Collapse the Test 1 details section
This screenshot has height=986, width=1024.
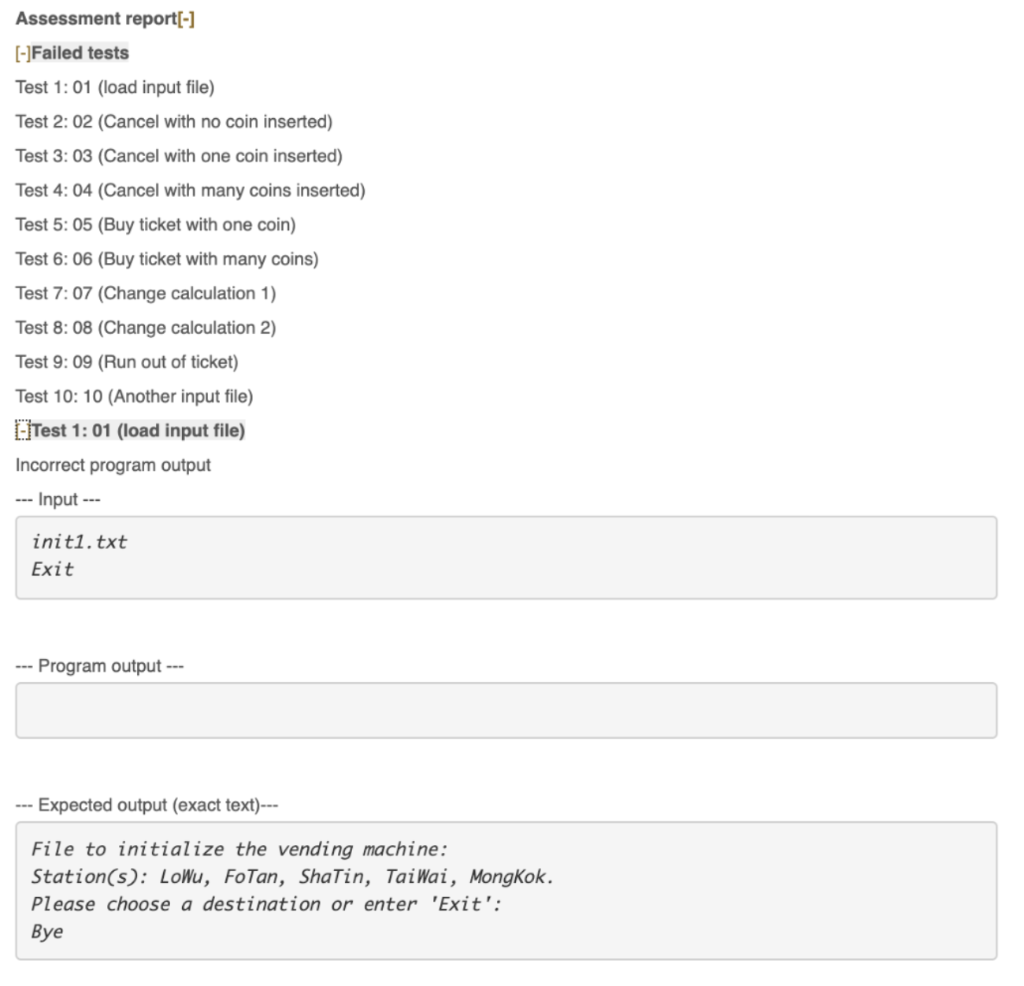point(22,430)
